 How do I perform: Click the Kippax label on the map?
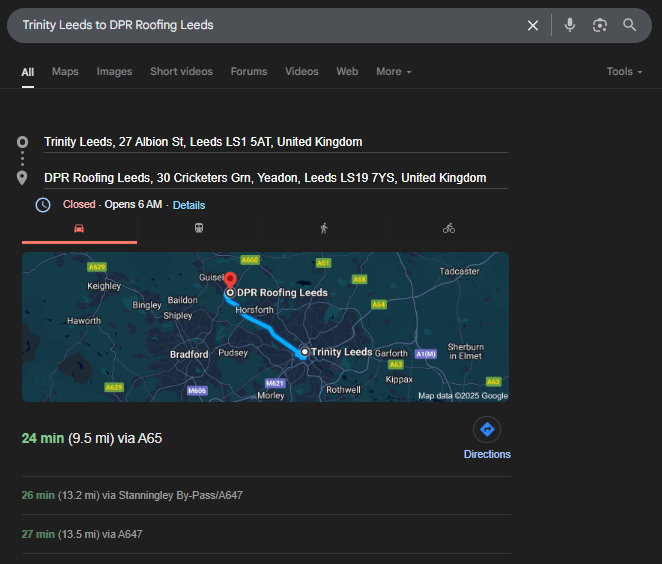(x=399, y=380)
